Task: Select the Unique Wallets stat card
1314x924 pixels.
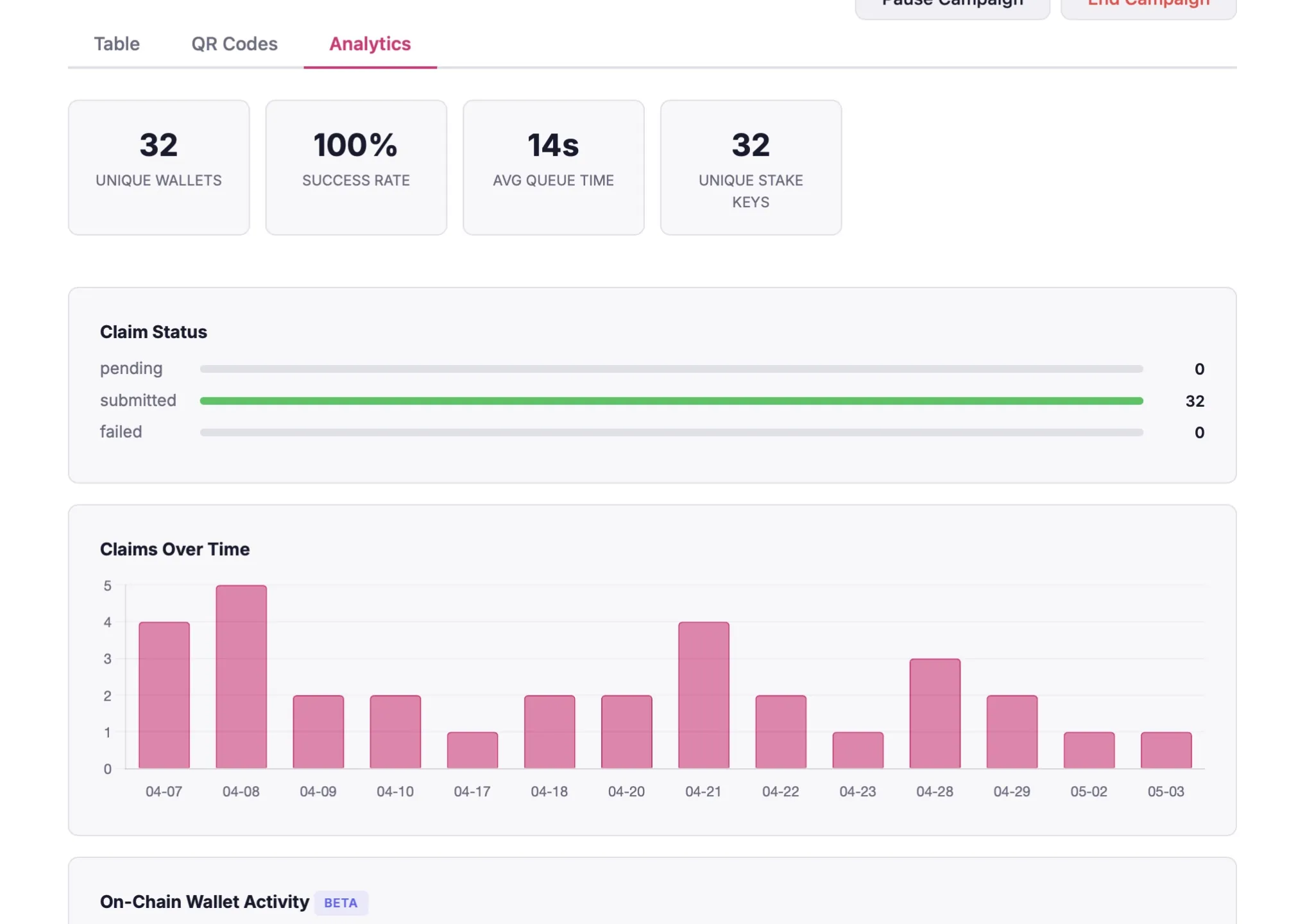Action: click(x=159, y=167)
